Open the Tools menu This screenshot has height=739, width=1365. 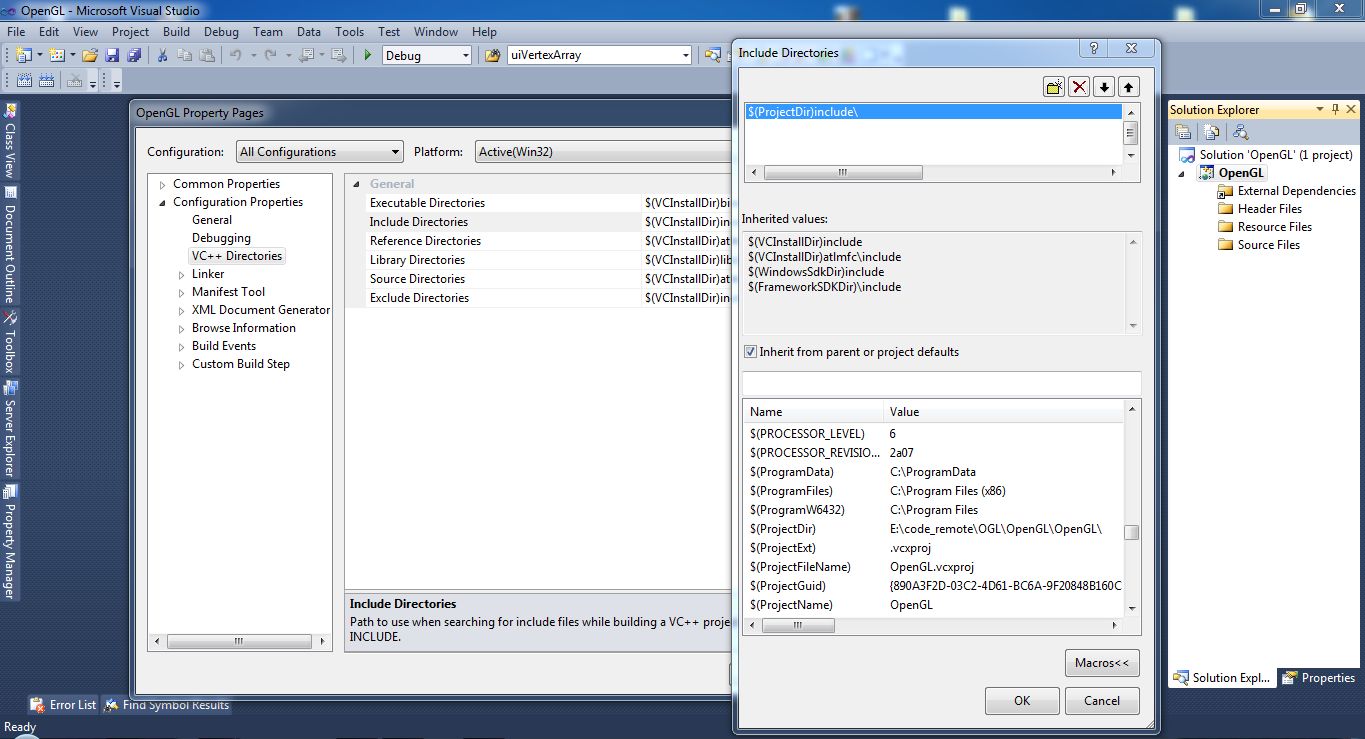(350, 32)
